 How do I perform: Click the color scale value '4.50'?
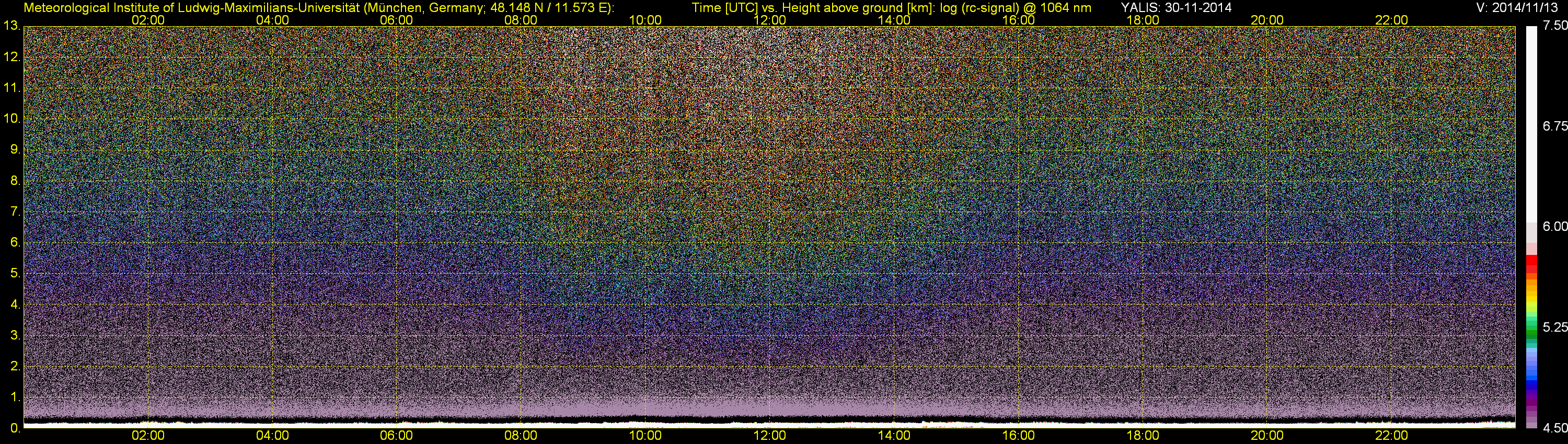click(x=1554, y=428)
